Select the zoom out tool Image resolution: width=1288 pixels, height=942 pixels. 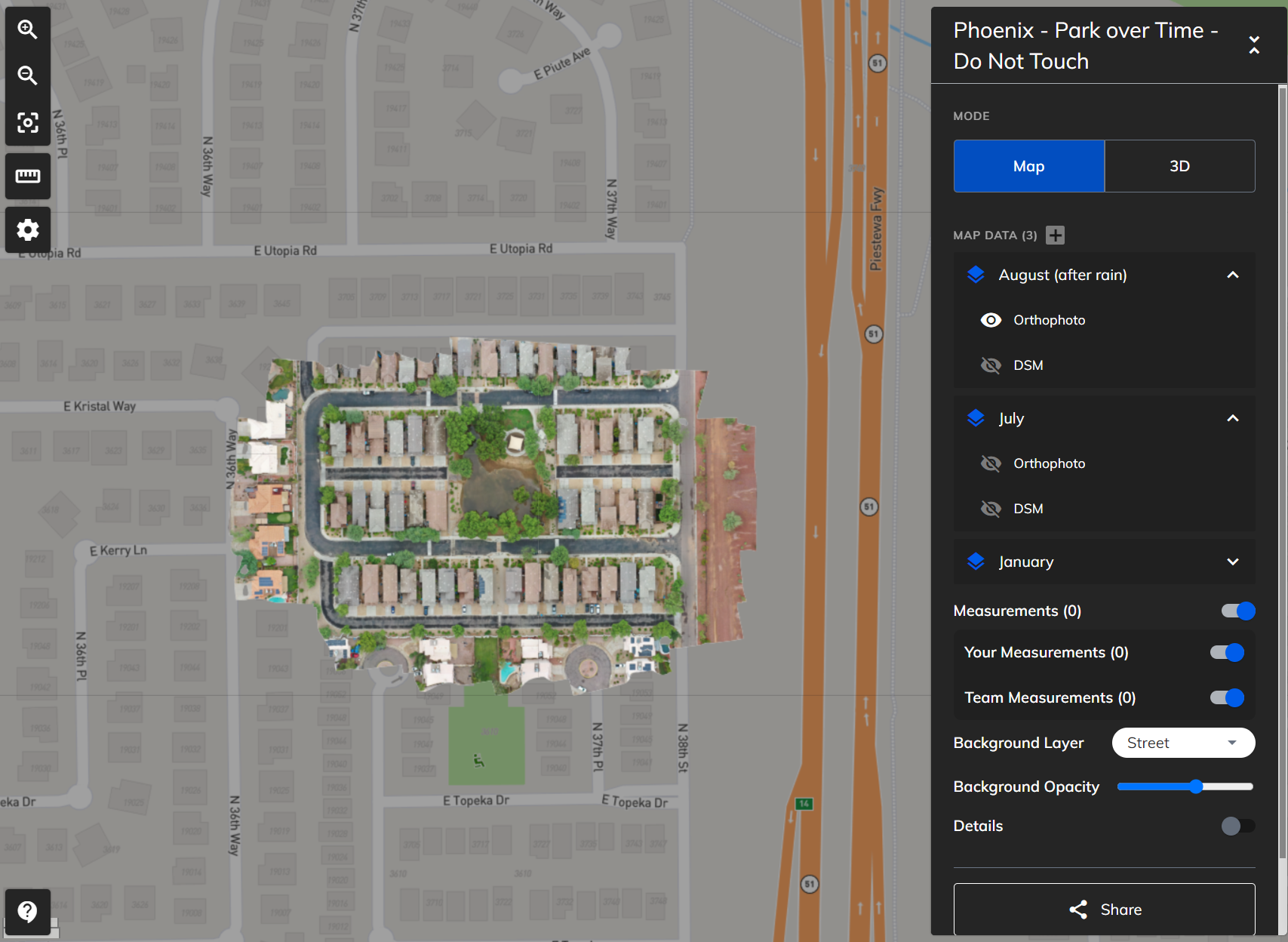pos(28,75)
